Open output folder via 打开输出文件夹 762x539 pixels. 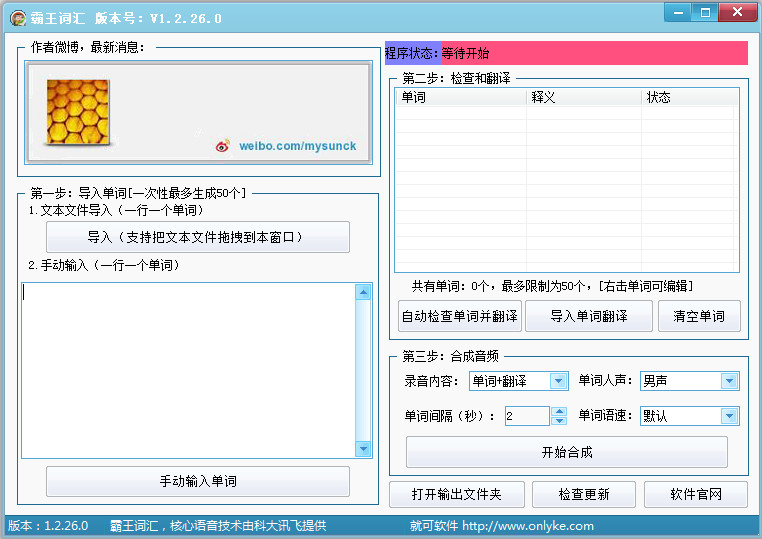[x=455, y=495]
